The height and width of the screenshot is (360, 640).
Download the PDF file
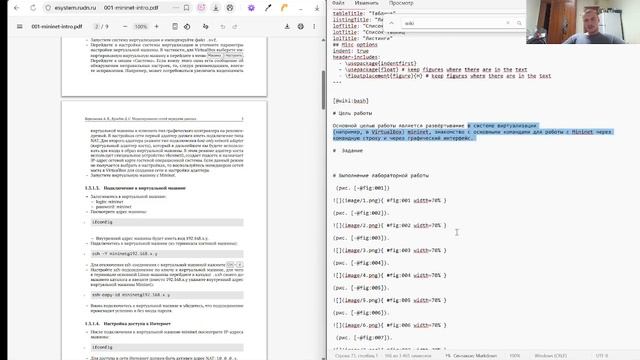(x=287, y=27)
